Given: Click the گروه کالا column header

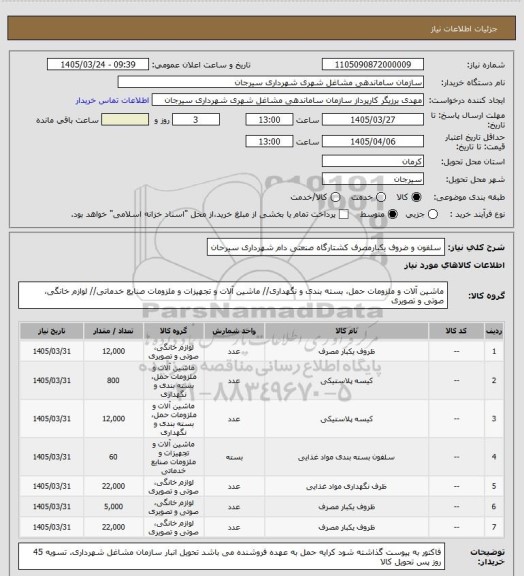Looking at the screenshot, I should pos(173,331).
